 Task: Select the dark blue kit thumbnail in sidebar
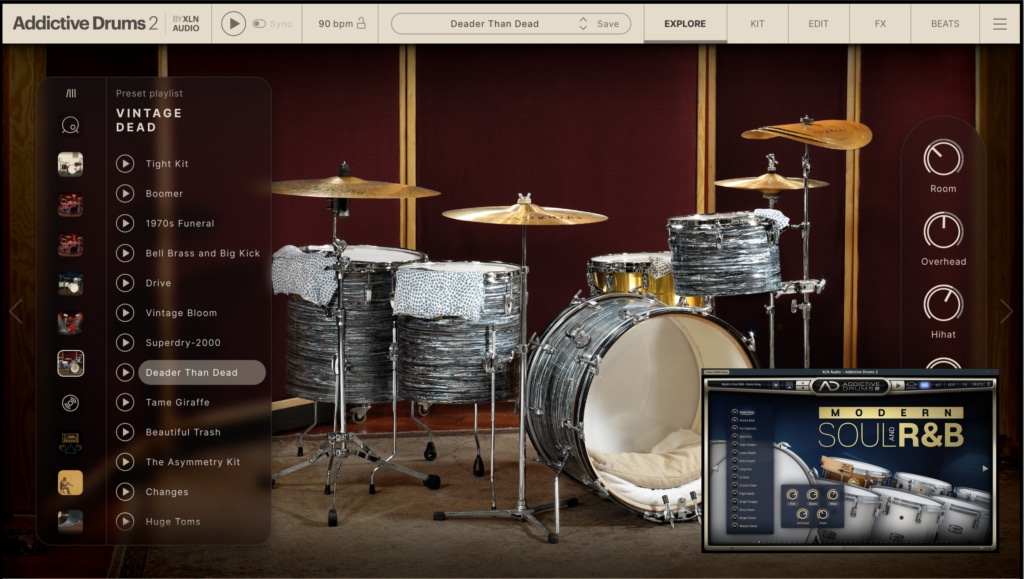[x=71, y=284]
